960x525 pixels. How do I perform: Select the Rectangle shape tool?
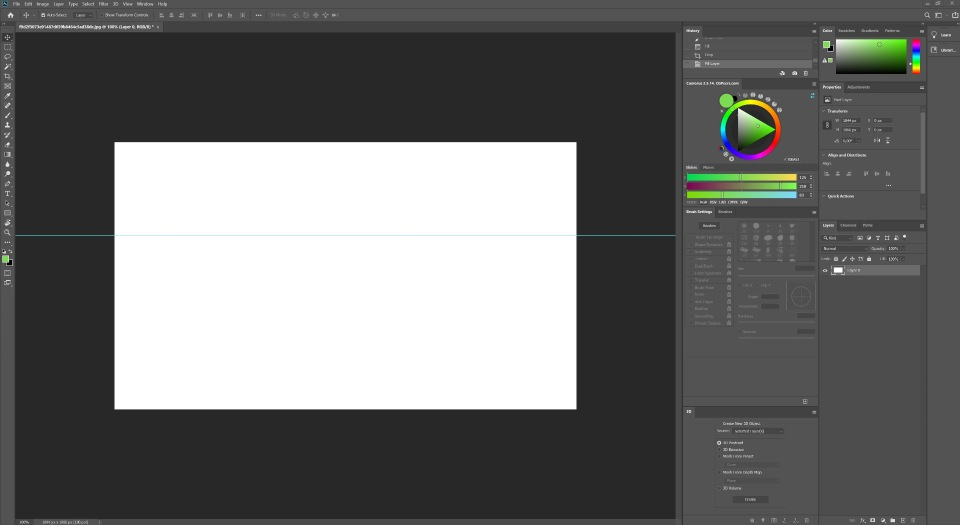point(7,214)
